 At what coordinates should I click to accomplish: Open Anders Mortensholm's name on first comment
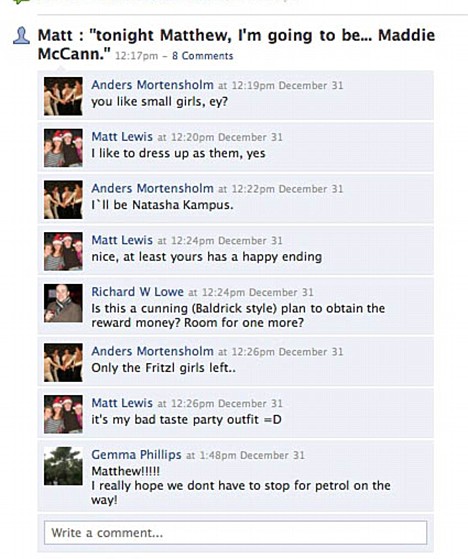coord(152,85)
